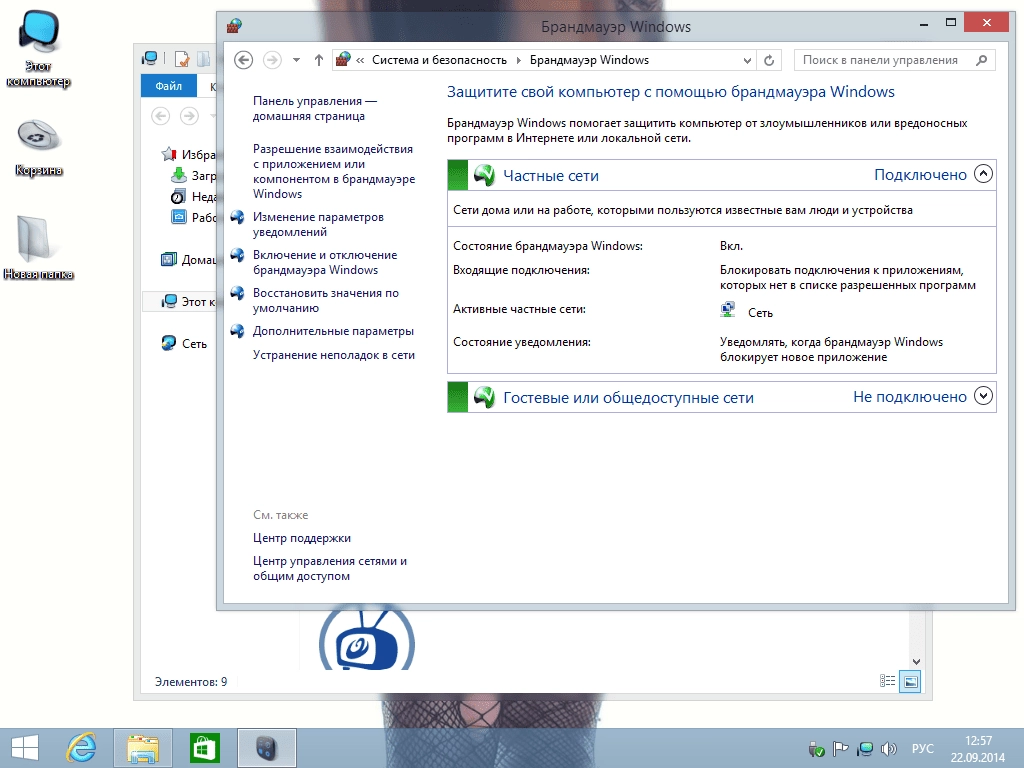Click back arrow in Explorer window
The width and height of the screenshot is (1024, 768).
tap(161, 116)
